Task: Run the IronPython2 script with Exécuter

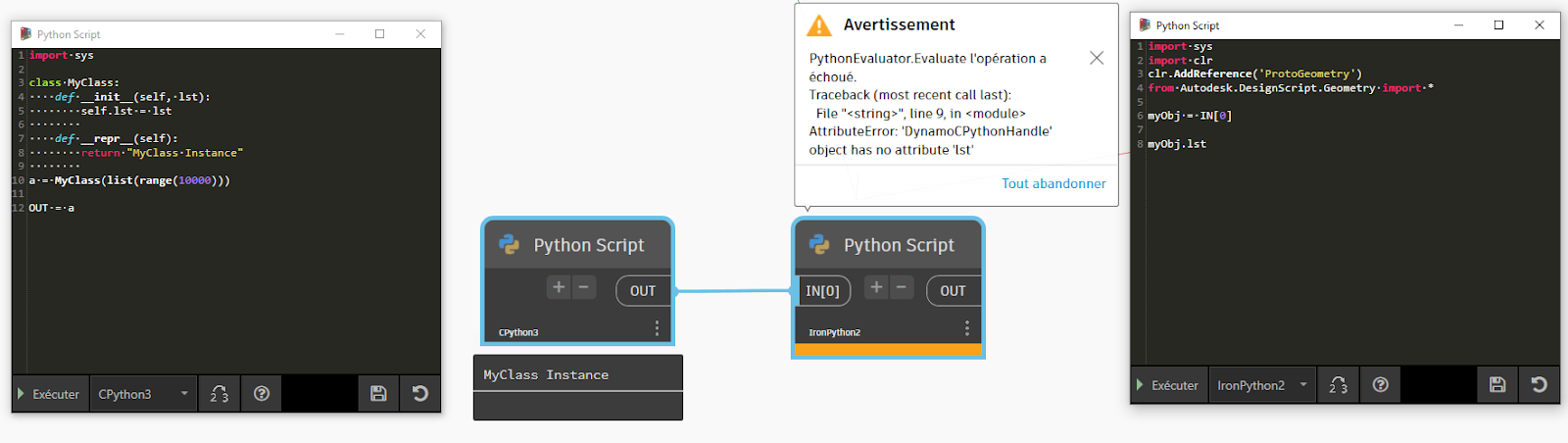Action: pos(1168,385)
